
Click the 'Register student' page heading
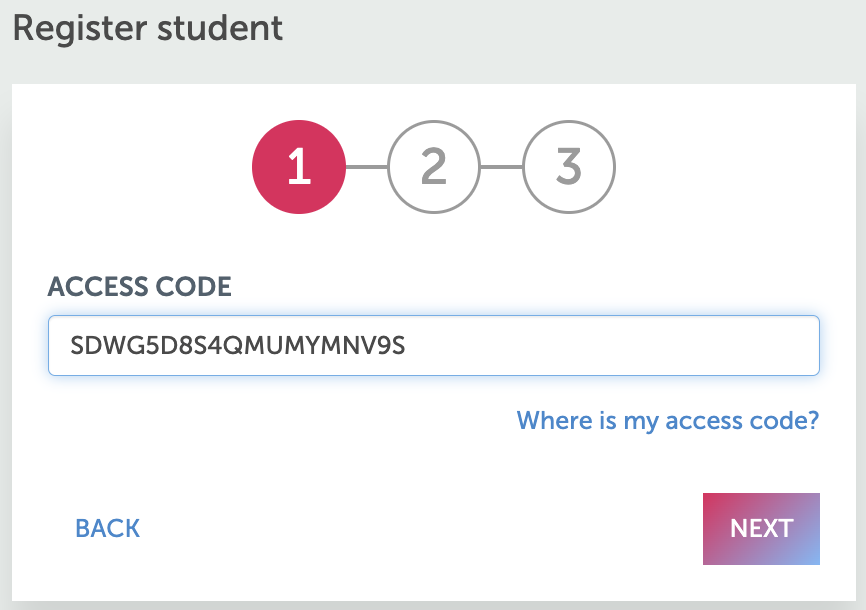coord(148,28)
